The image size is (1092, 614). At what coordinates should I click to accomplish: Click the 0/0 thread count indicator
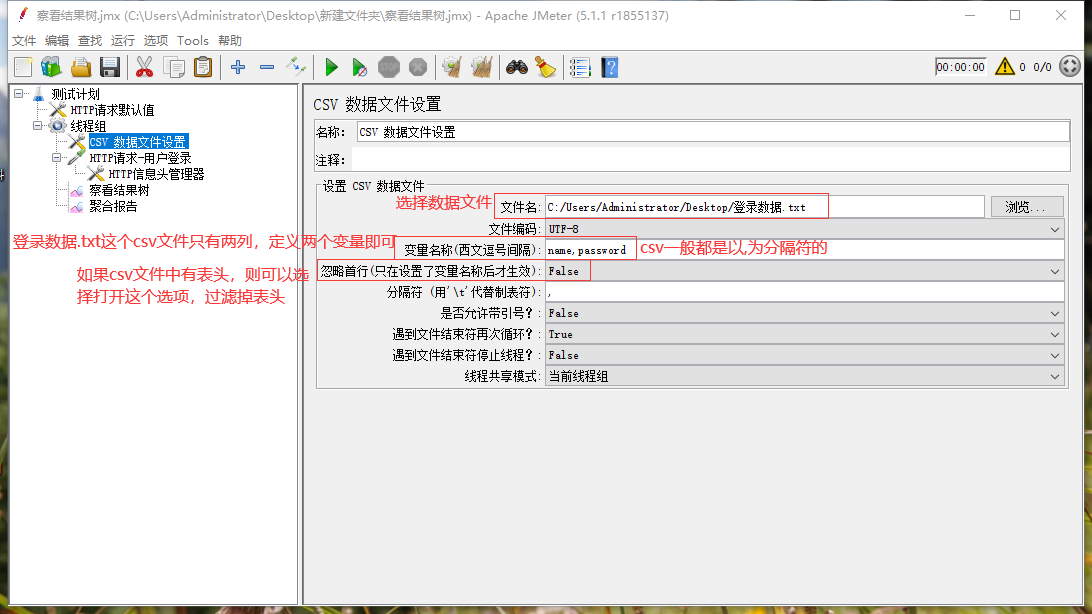(x=1043, y=67)
